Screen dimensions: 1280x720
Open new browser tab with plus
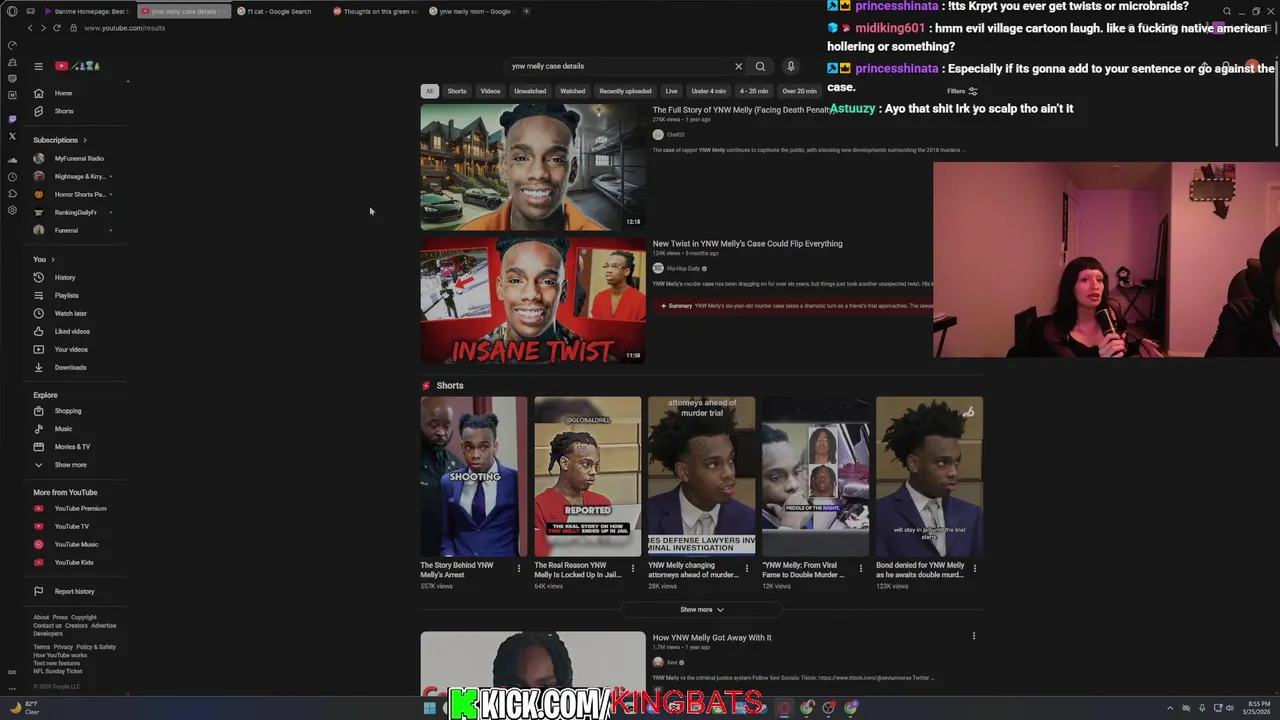tap(526, 11)
